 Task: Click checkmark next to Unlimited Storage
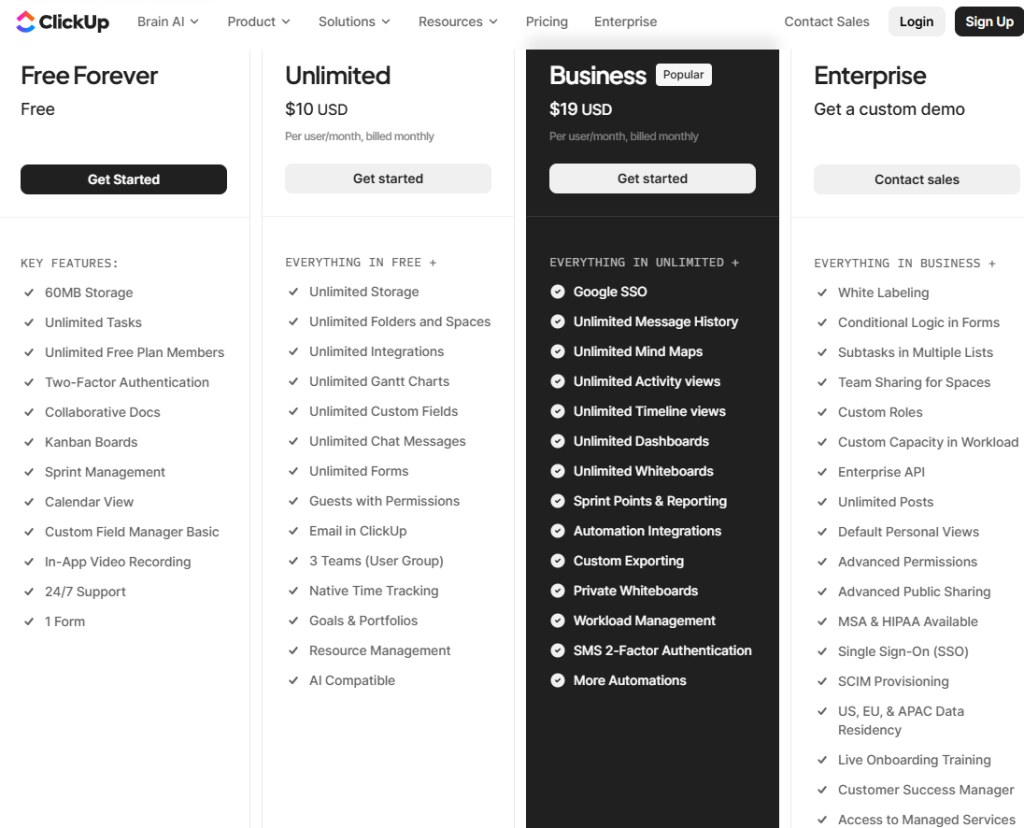tap(293, 292)
